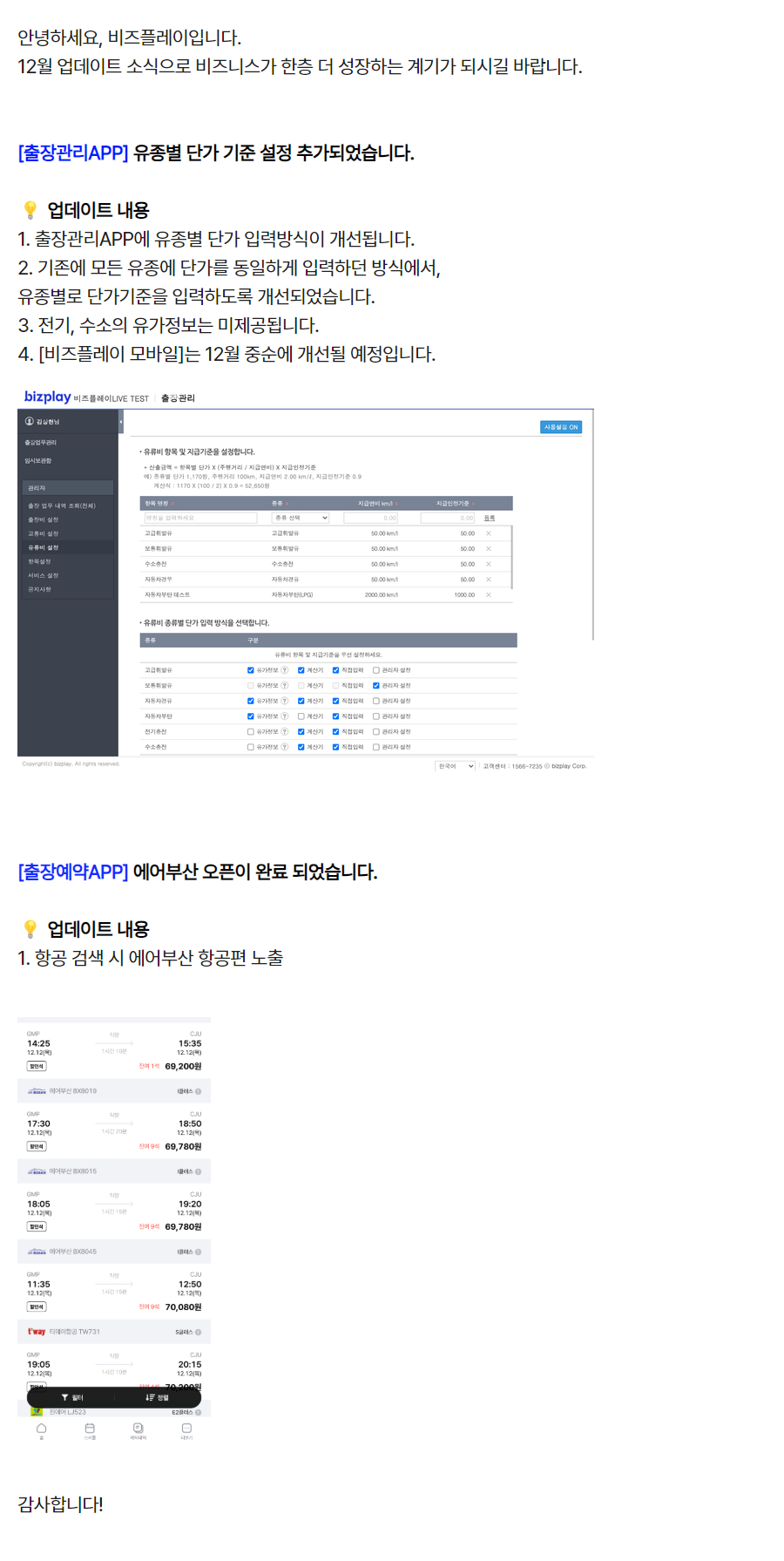This screenshot has width=784, height=1561.
Task: Tap the 필터 filter button
Action: tap(72, 1398)
